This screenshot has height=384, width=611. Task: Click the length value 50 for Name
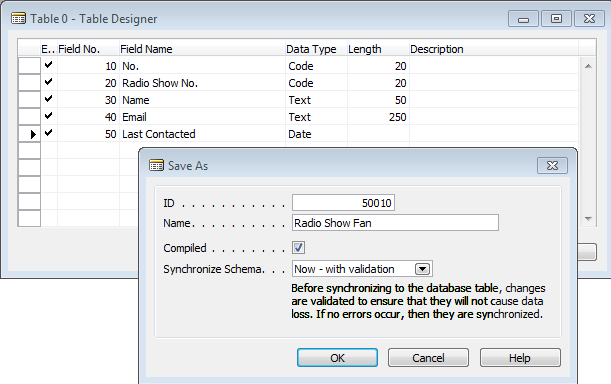click(378, 100)
